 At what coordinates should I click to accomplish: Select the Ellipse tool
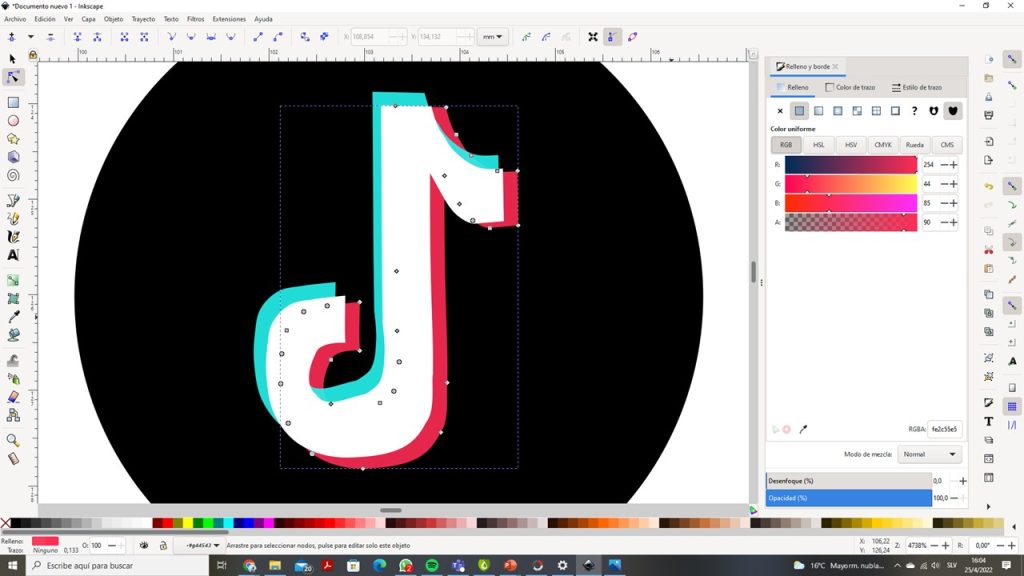[x=12, y=121]
